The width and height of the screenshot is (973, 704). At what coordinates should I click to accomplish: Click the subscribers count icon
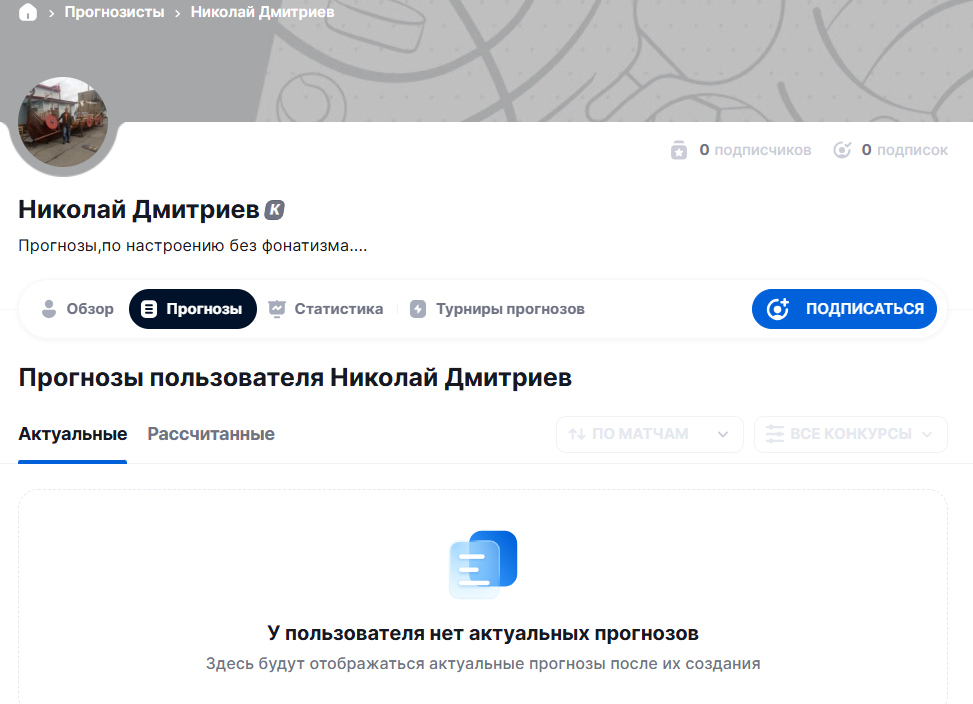tap(679, 150)
